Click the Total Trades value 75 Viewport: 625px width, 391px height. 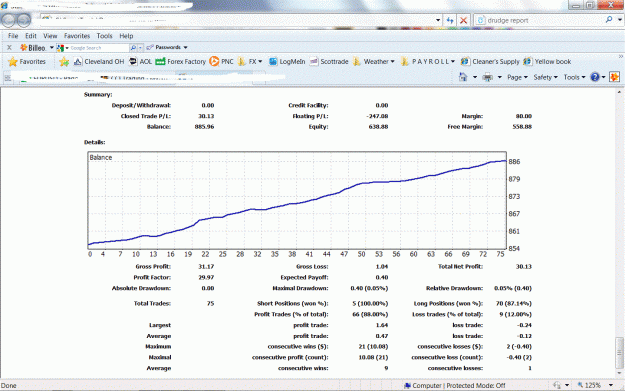[x=210, y=304]
